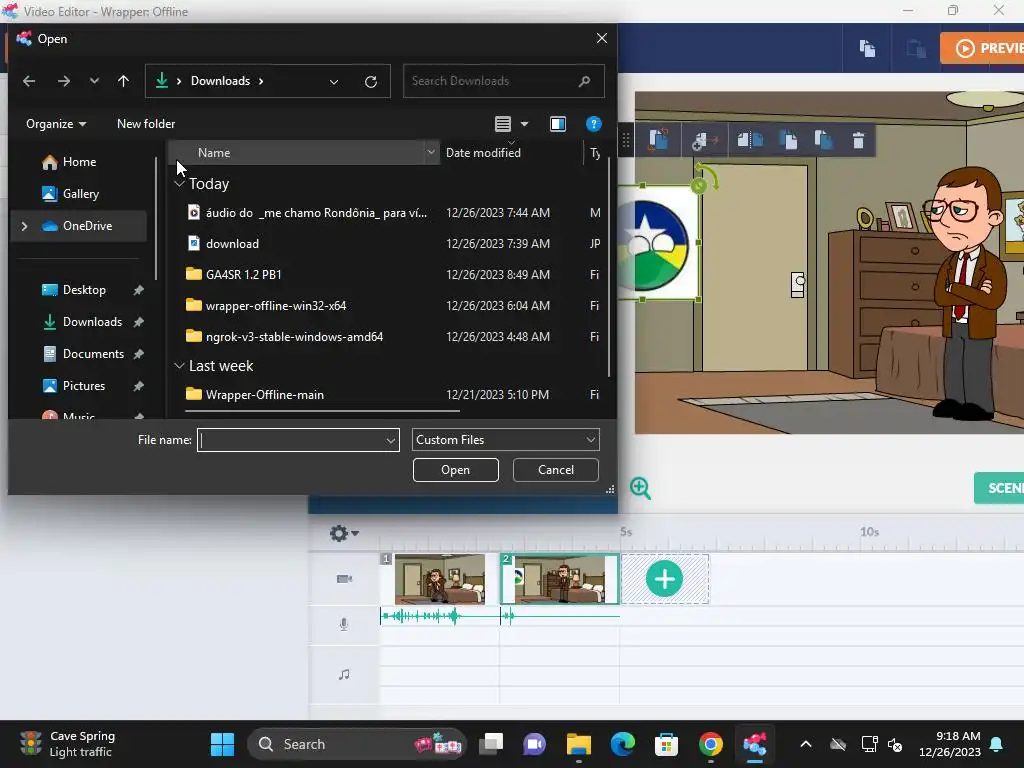Image resolution: width=1024 pixels, height=768 pixels.
Task: Click the swap asset toolbar icon
Action: (x=658, y=139)
